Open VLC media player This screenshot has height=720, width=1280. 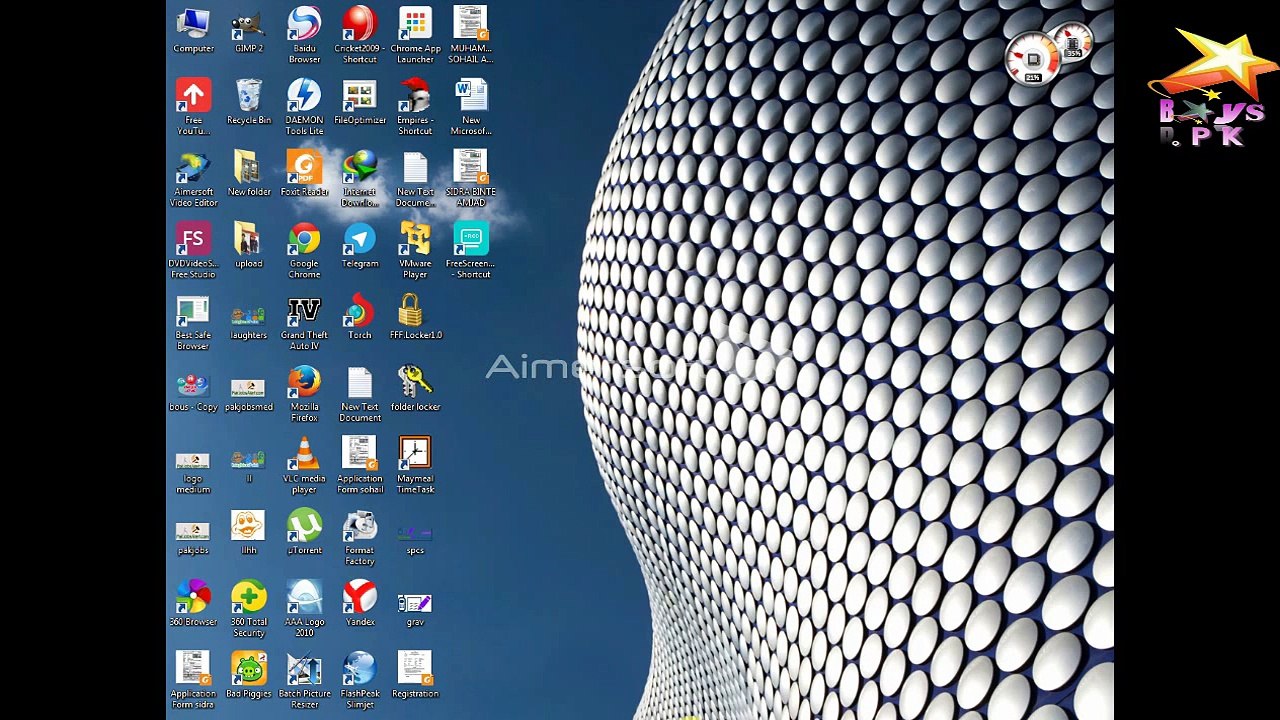pyautogui.click(x=304, y=465)
